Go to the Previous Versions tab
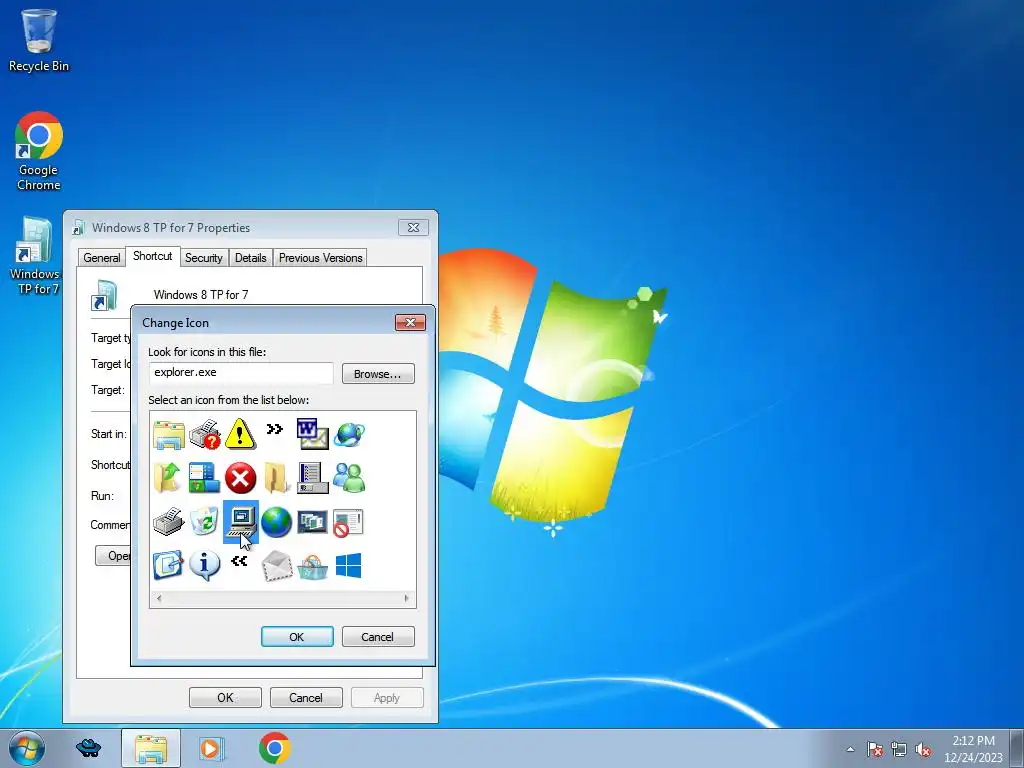Image resolution: width=1024 pixels, height=768 pixels. (321, 258)
